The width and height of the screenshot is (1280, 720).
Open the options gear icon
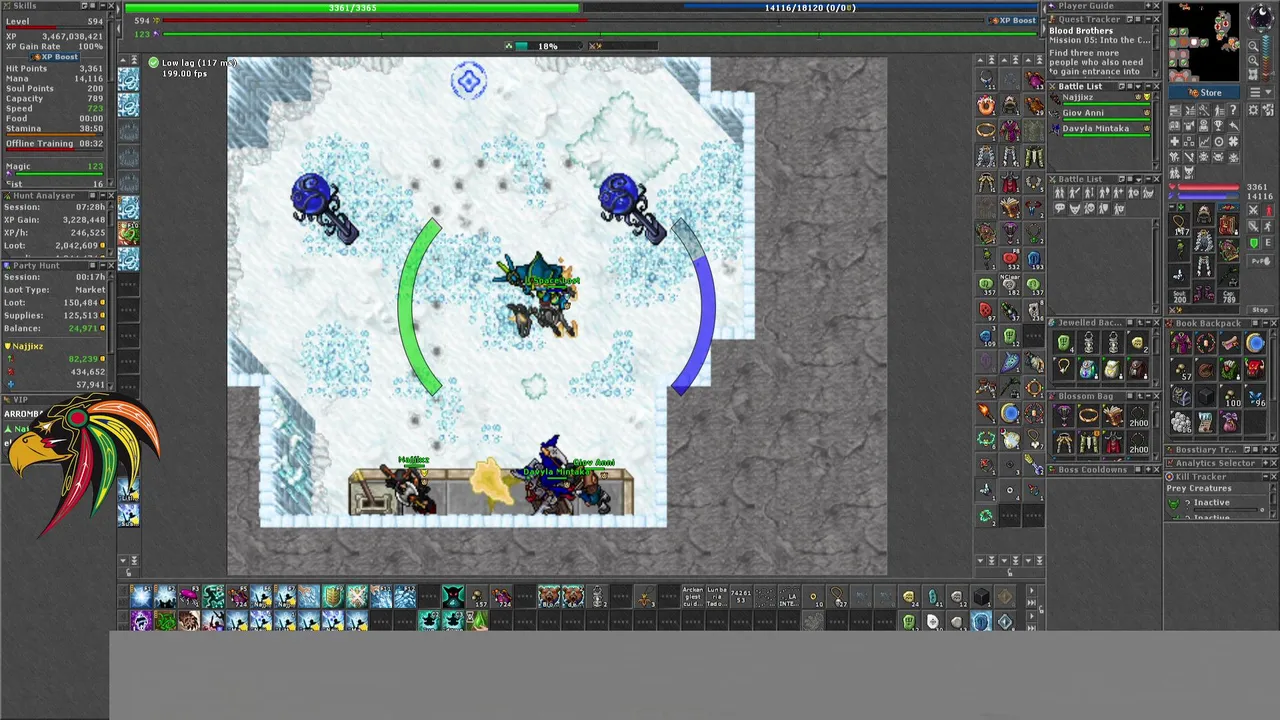pos(1254,110)
